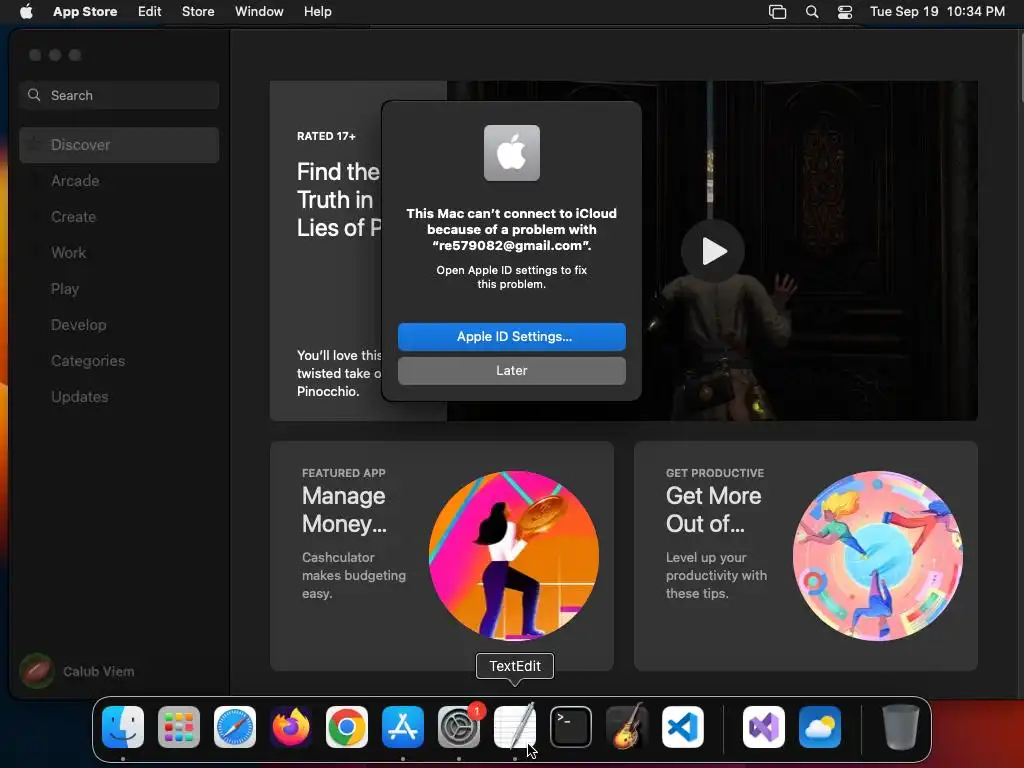Go to the Arcade section
Viewport: 1024px width, 768px height.
click(x=119, y=181)
